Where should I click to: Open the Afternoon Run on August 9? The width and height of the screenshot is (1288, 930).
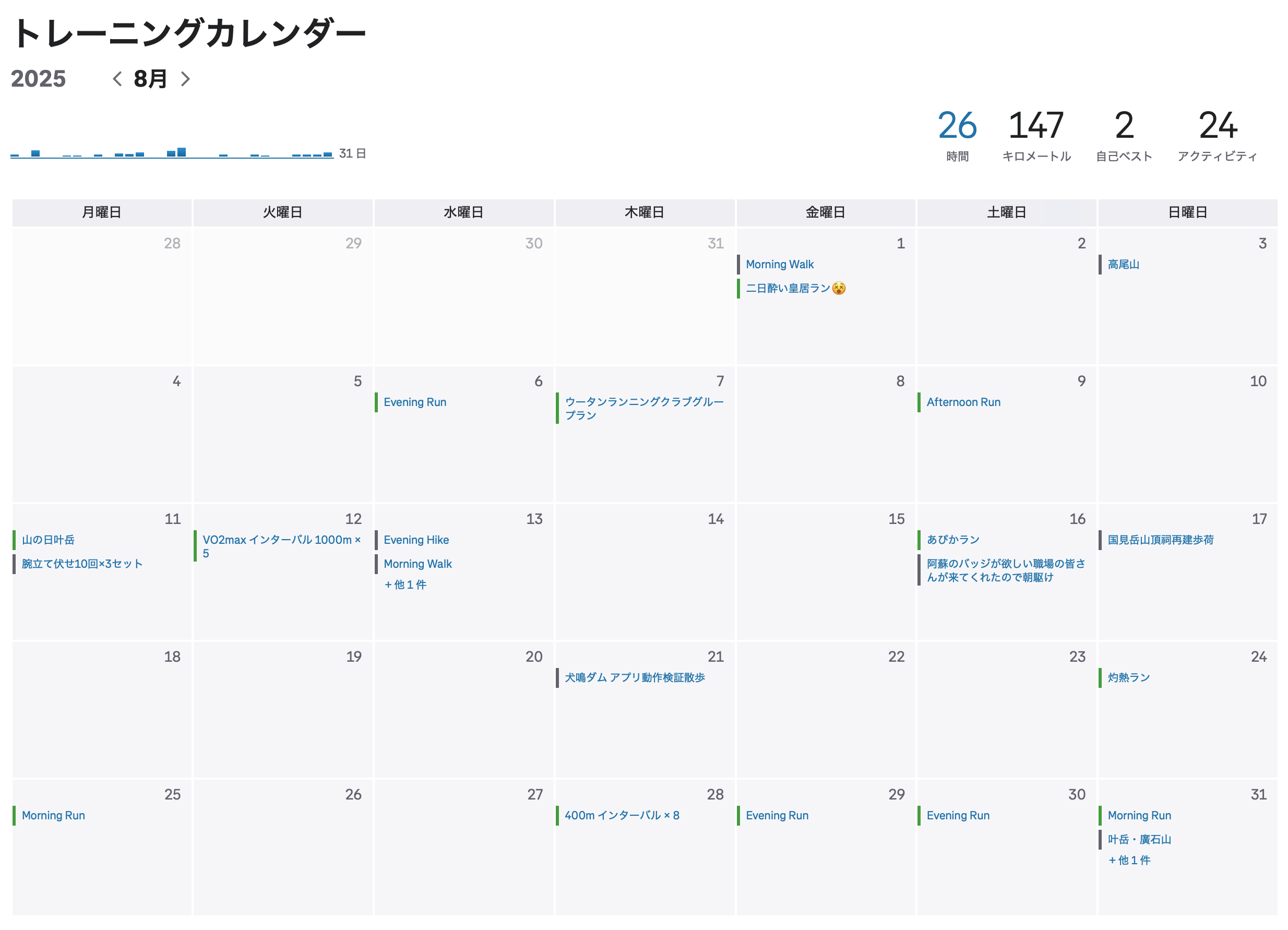point(962,402)
